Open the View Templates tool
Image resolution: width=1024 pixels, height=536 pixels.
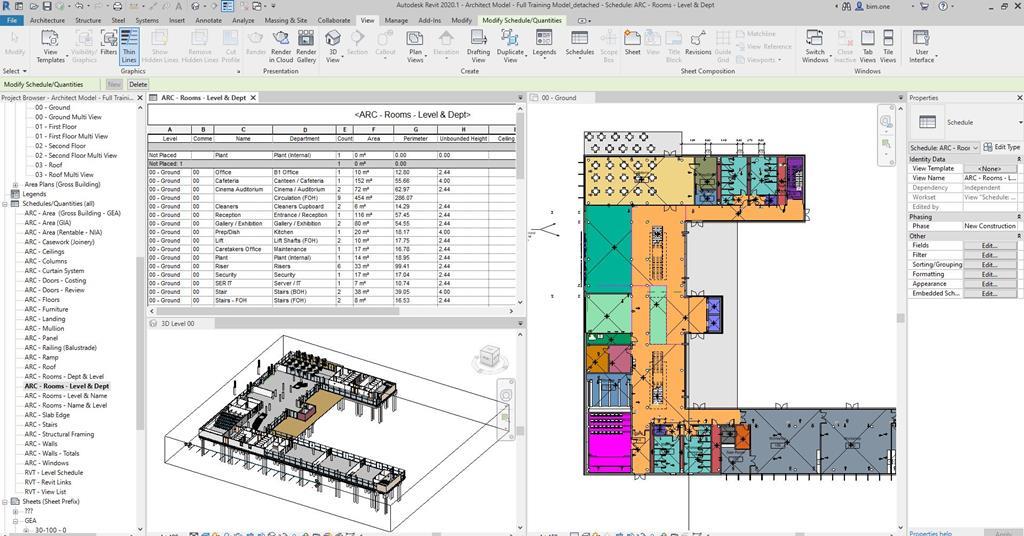51,45
